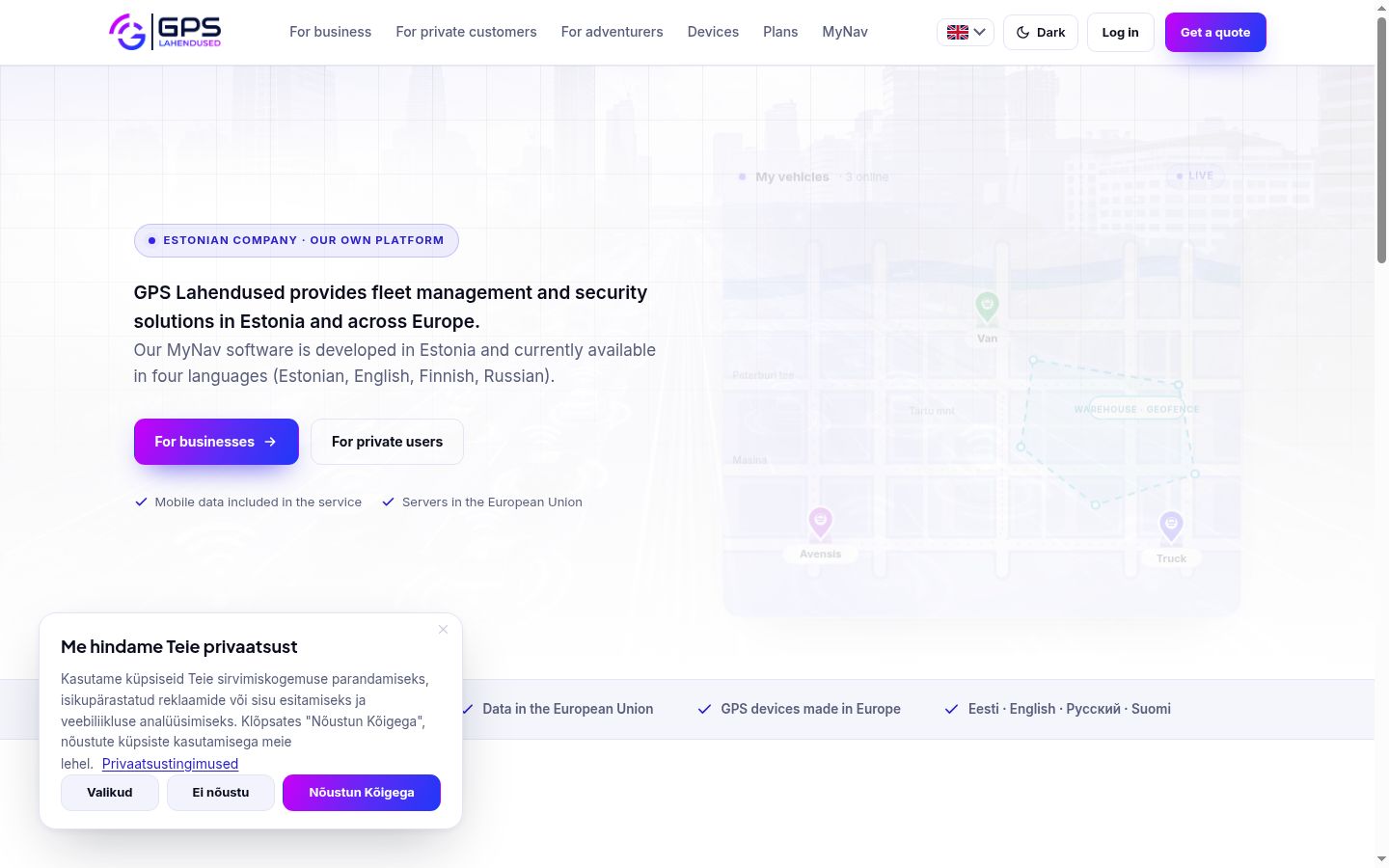Click GPS devices made in Europe text

coord(810,709)
